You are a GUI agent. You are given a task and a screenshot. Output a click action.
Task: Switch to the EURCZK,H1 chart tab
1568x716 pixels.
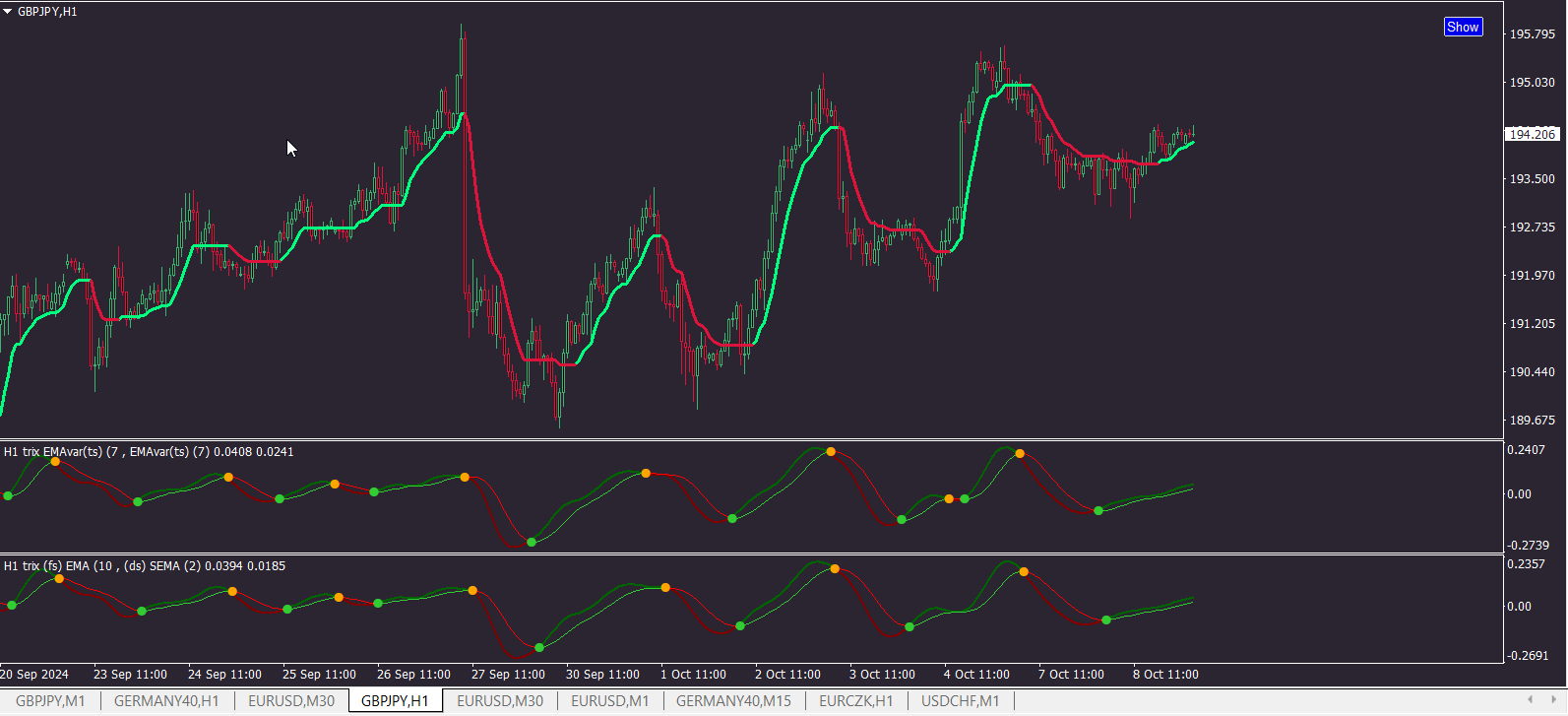point(856,701)
